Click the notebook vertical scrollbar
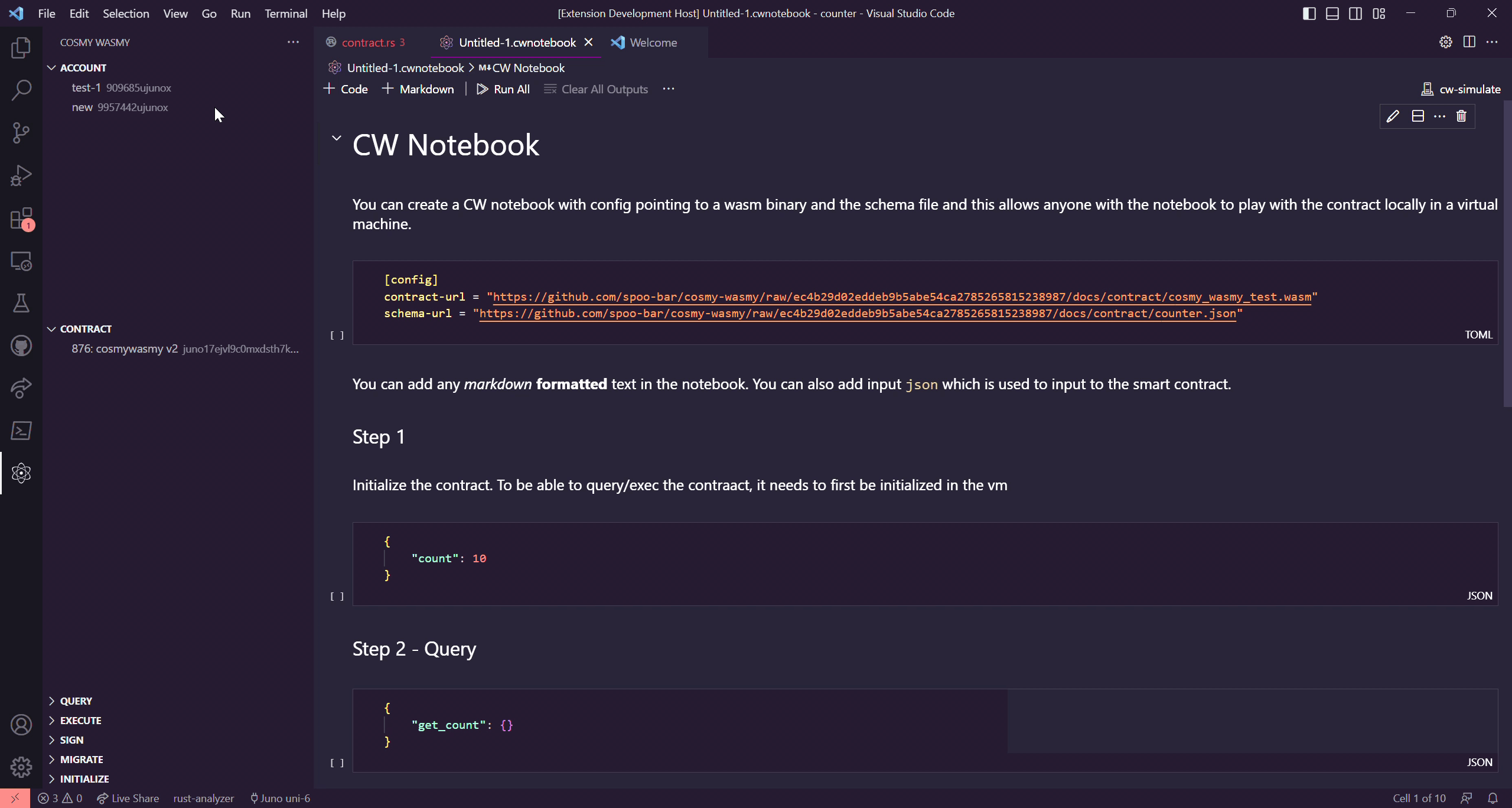This screenshot has height=808, width=1512. (x=1507, y=254)
